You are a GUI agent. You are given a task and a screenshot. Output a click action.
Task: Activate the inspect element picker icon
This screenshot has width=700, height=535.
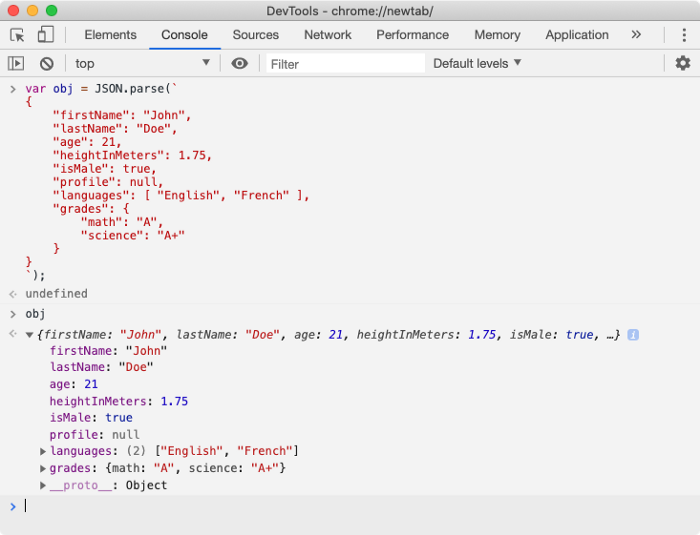17,35
